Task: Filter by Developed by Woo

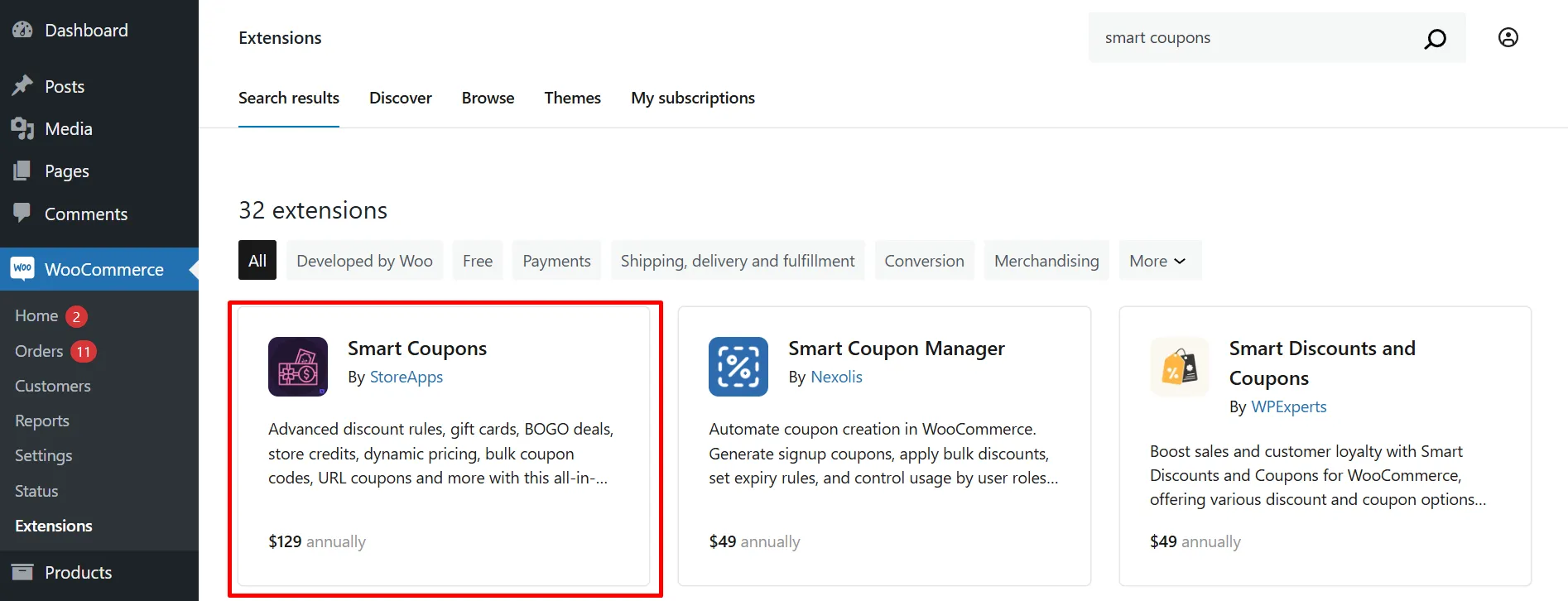Action: [364, 261]
